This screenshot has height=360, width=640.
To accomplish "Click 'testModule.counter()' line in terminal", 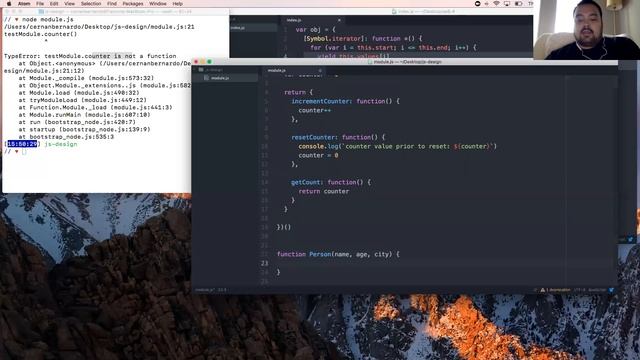I will (40, 34).
